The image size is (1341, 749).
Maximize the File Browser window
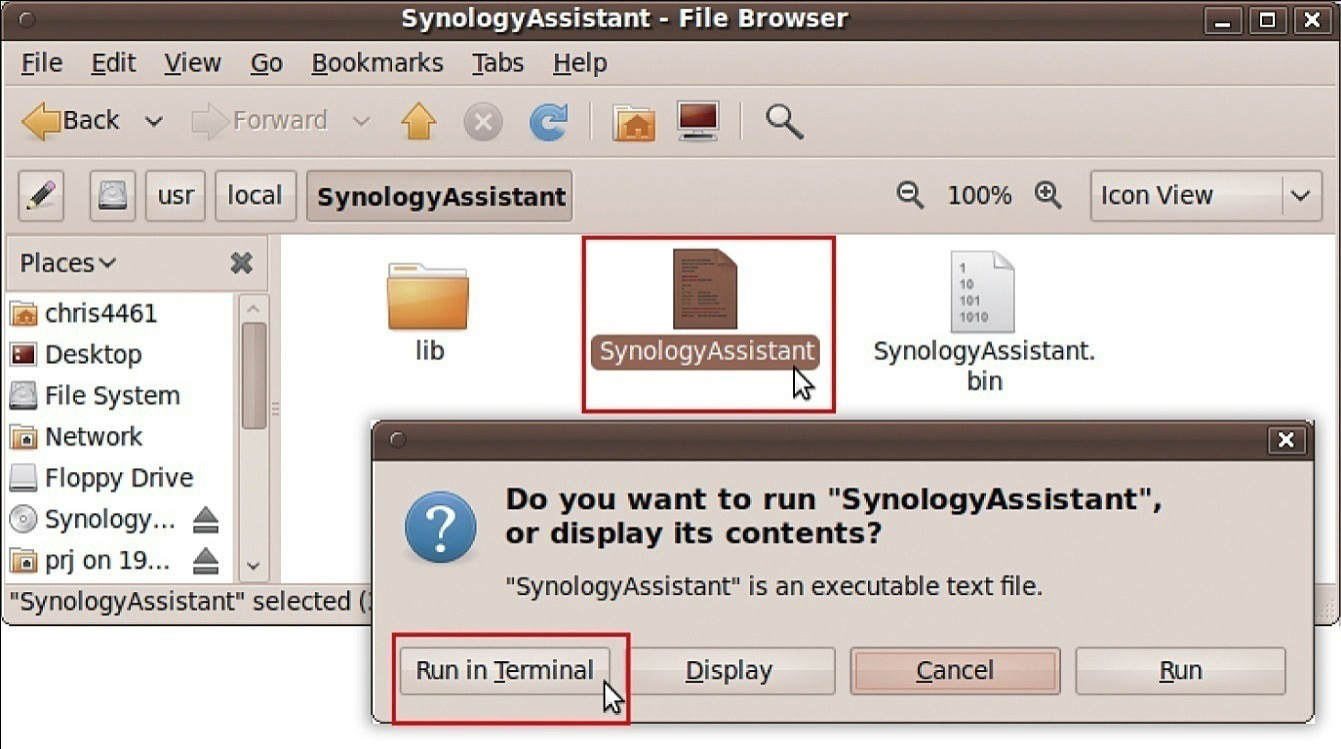click(x=1268, y=19)
